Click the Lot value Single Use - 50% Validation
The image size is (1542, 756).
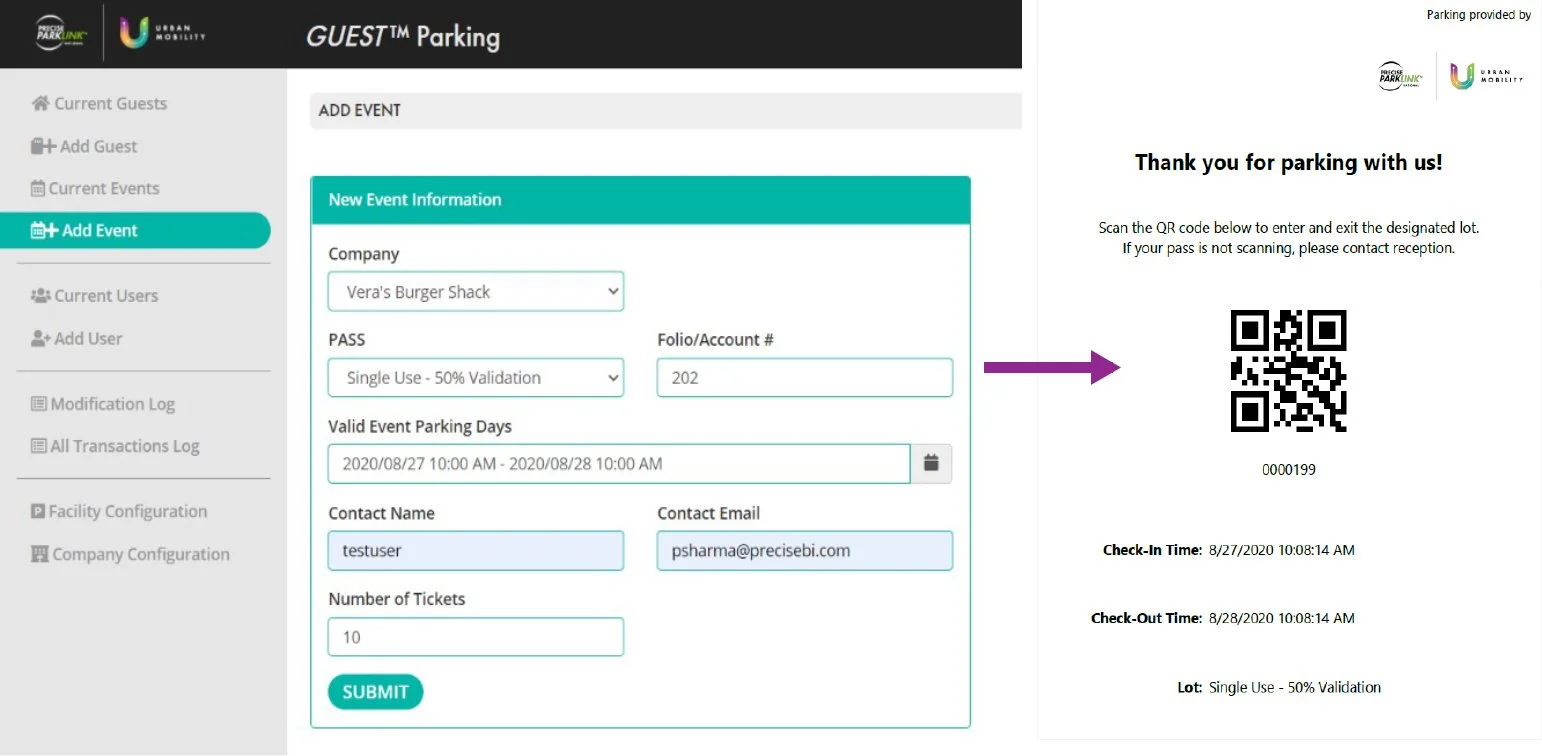click(x=1295, y=688)
